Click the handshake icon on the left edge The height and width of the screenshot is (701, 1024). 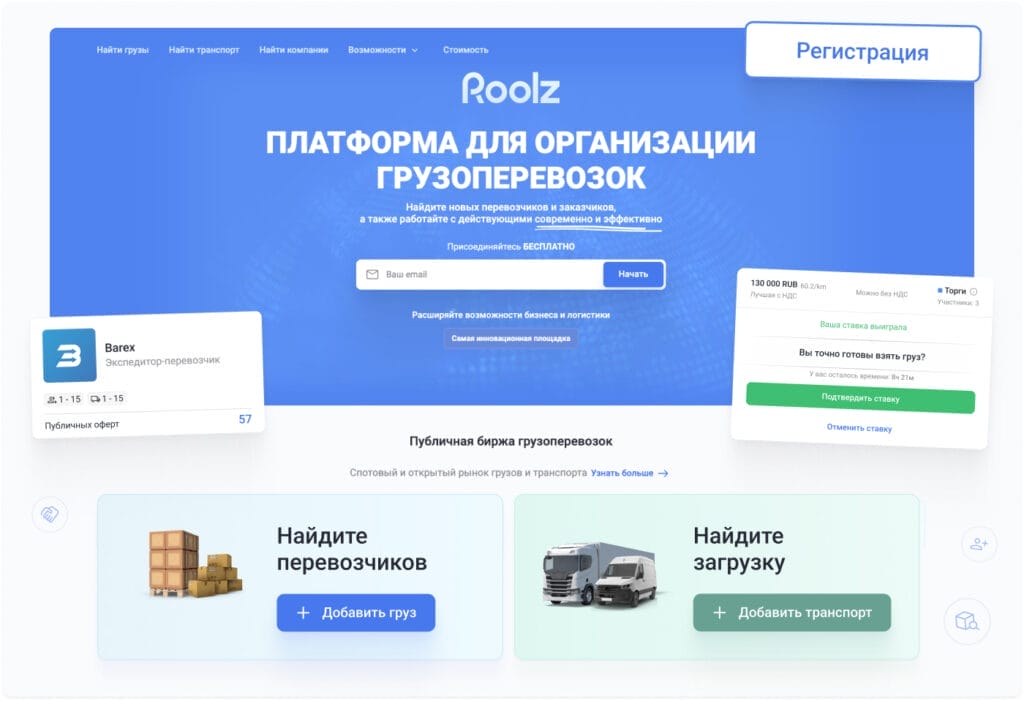tap(50, 515)
